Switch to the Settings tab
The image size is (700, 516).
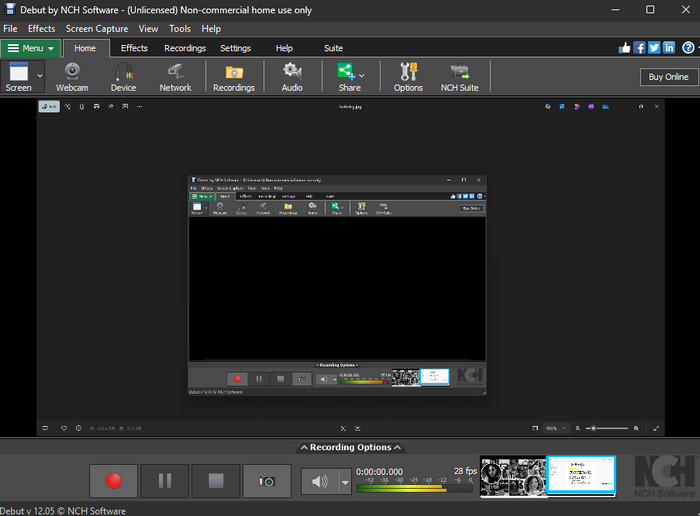click(235, 48)
